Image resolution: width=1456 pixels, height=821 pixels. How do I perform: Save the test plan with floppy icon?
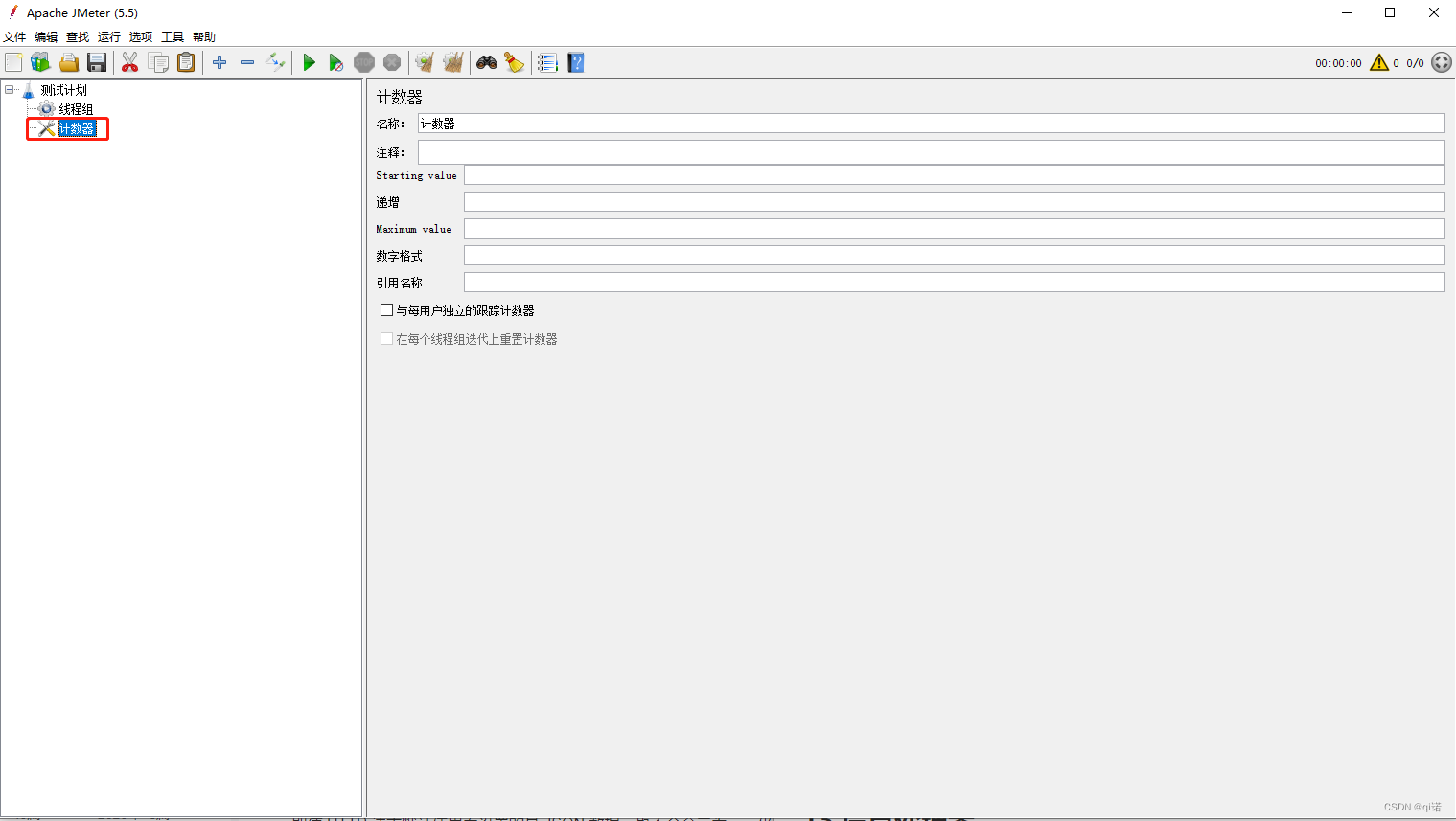pyautogui.click(x=97, y=62)
